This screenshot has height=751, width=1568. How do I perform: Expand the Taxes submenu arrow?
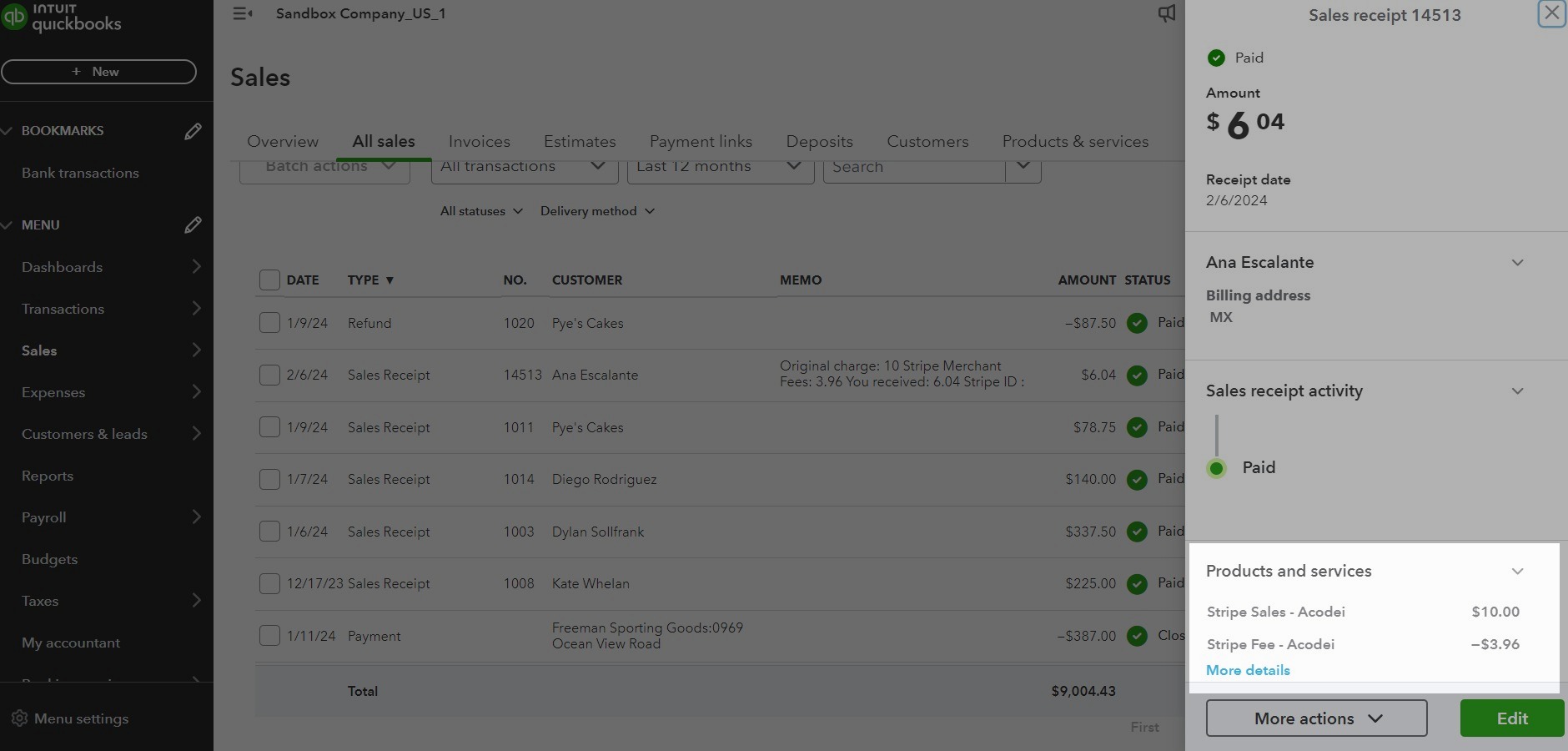click(196, 600)
